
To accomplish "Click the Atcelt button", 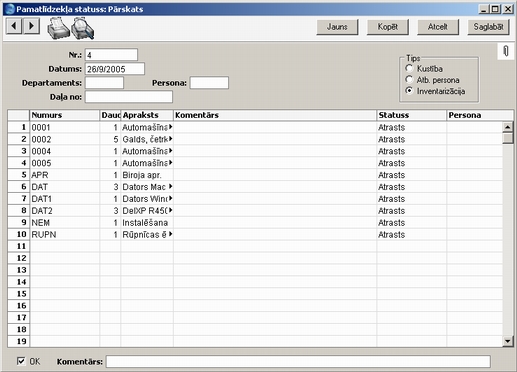I will 438,27.
